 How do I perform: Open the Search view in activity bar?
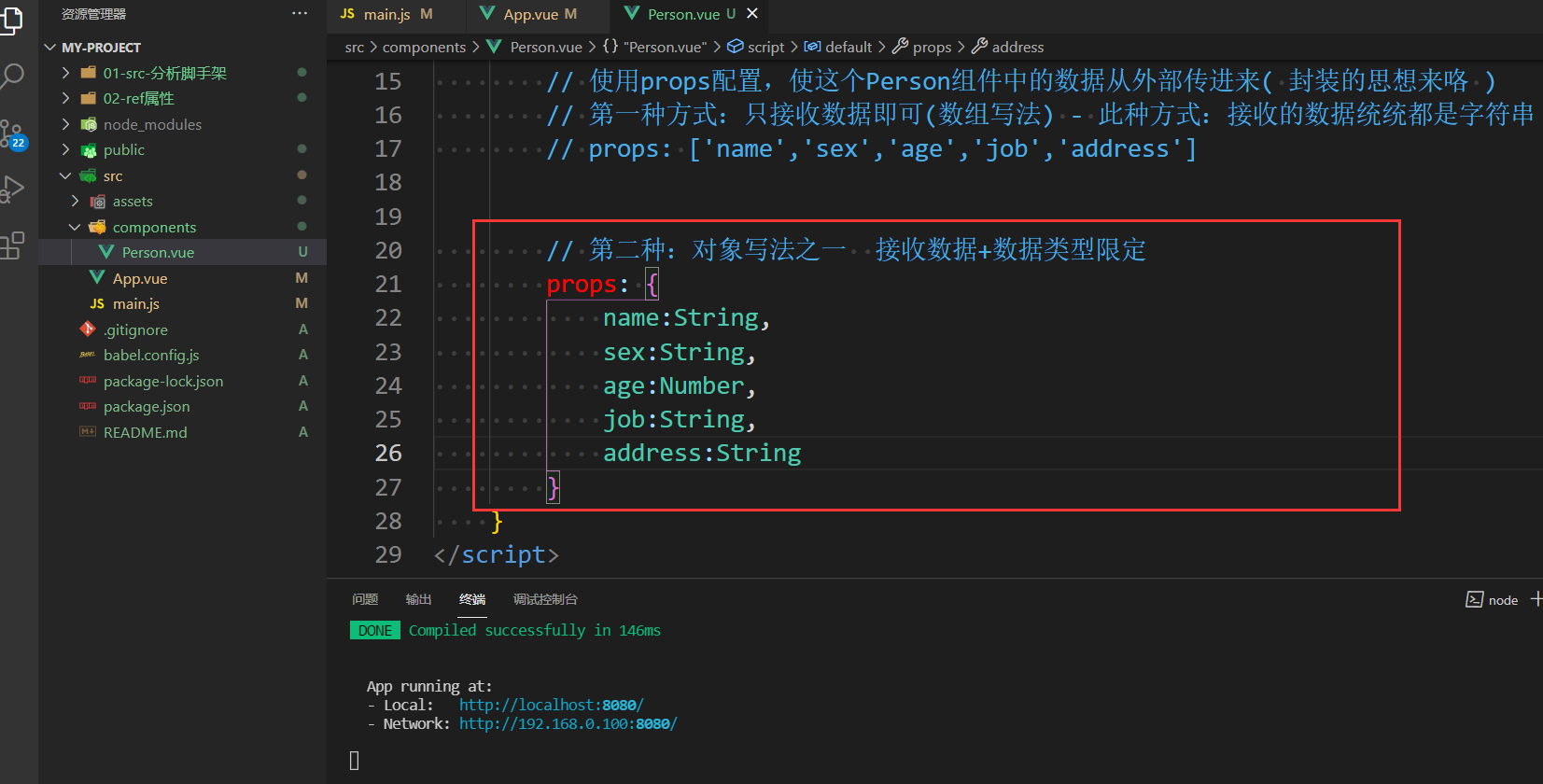click(x=11, y=76)
